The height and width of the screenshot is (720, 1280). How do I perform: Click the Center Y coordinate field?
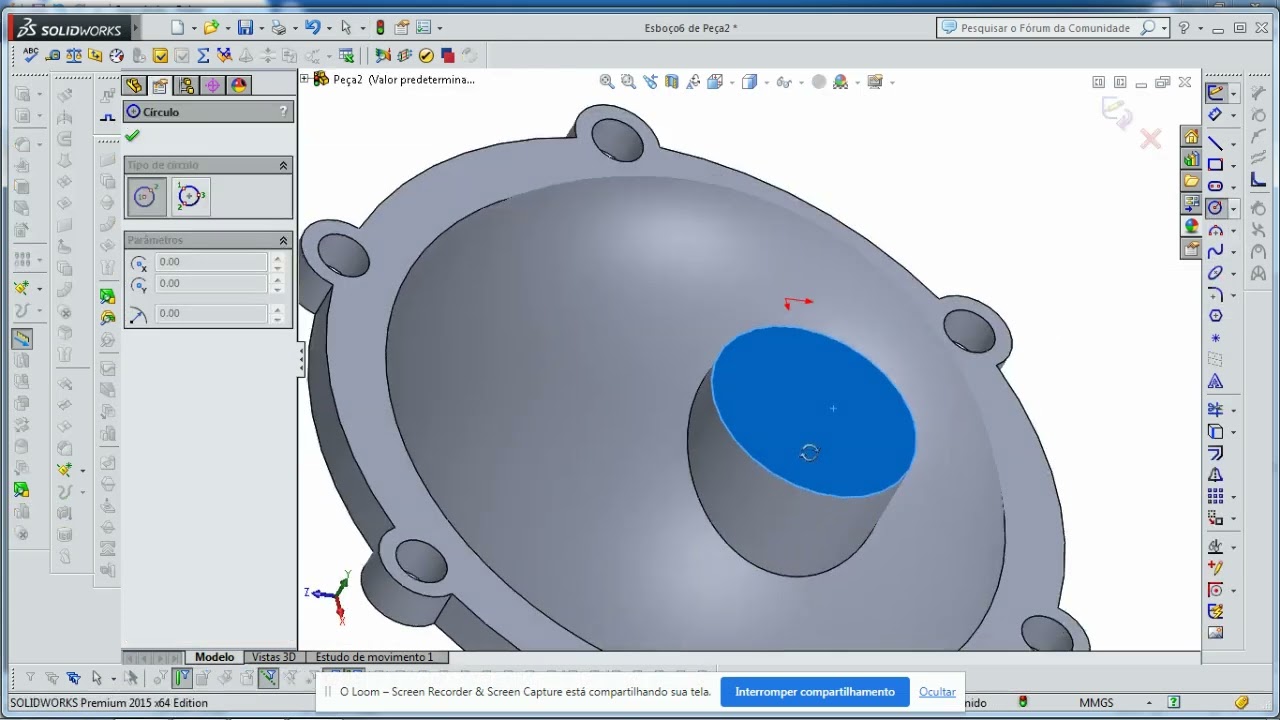click(211, 284)
